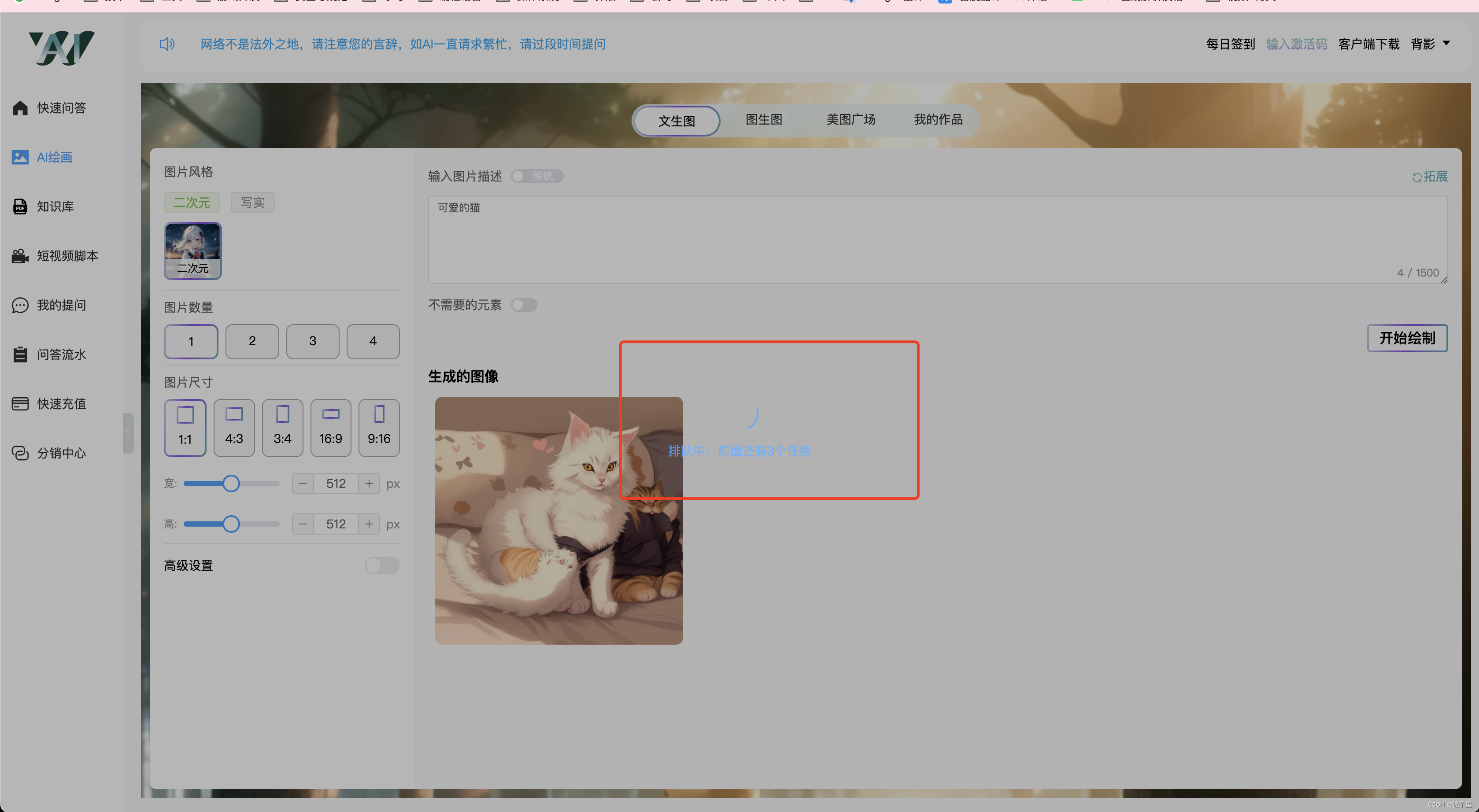Click the 短视频脚本 camera icon

coord(20,256)
